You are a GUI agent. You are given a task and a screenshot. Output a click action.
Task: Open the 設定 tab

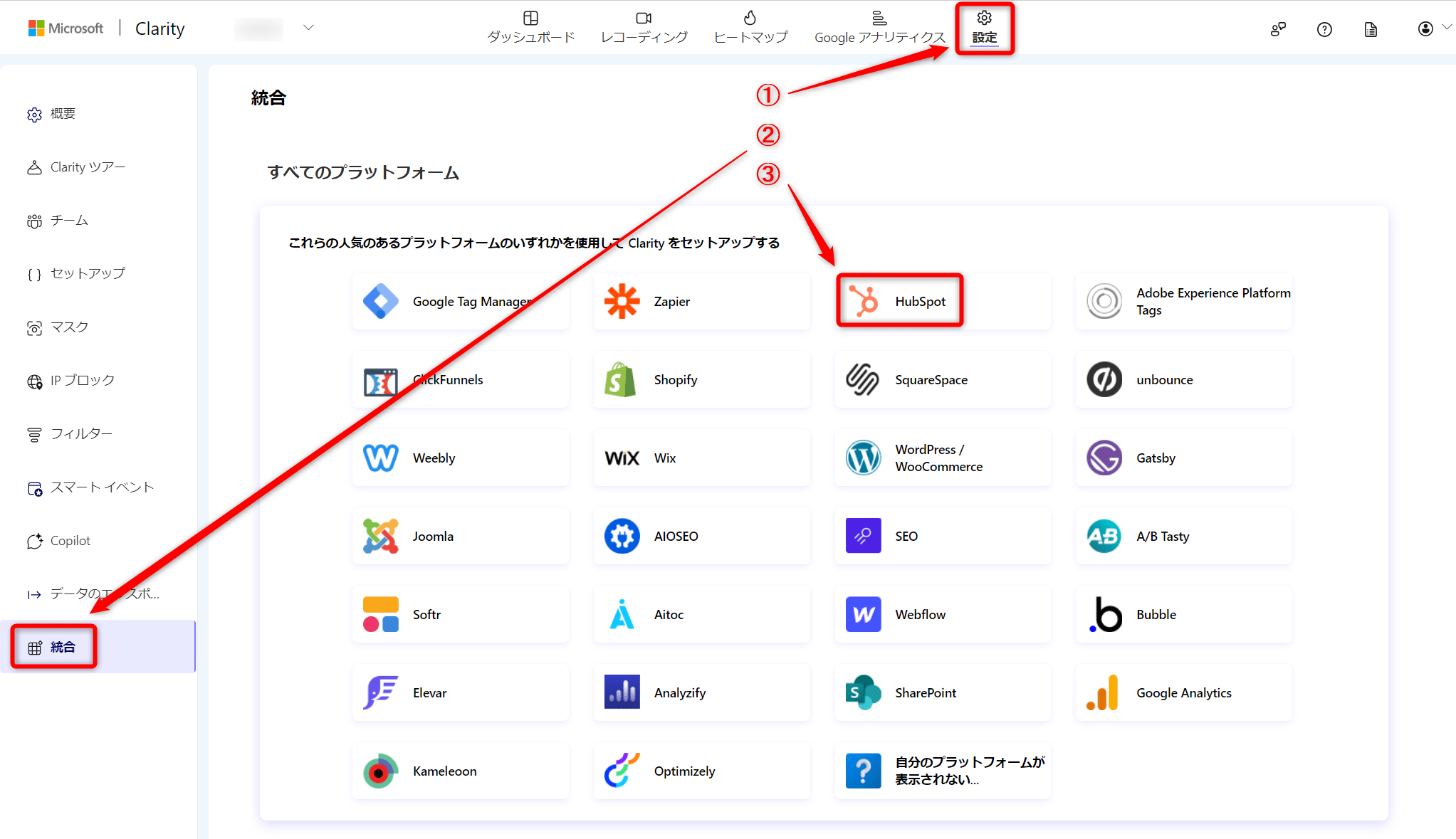coord(985,27)
